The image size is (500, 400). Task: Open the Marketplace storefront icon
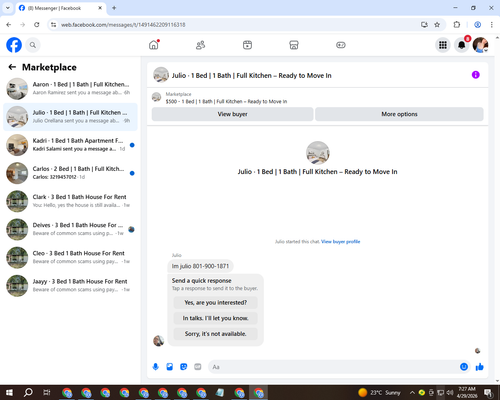click(294, 45)
